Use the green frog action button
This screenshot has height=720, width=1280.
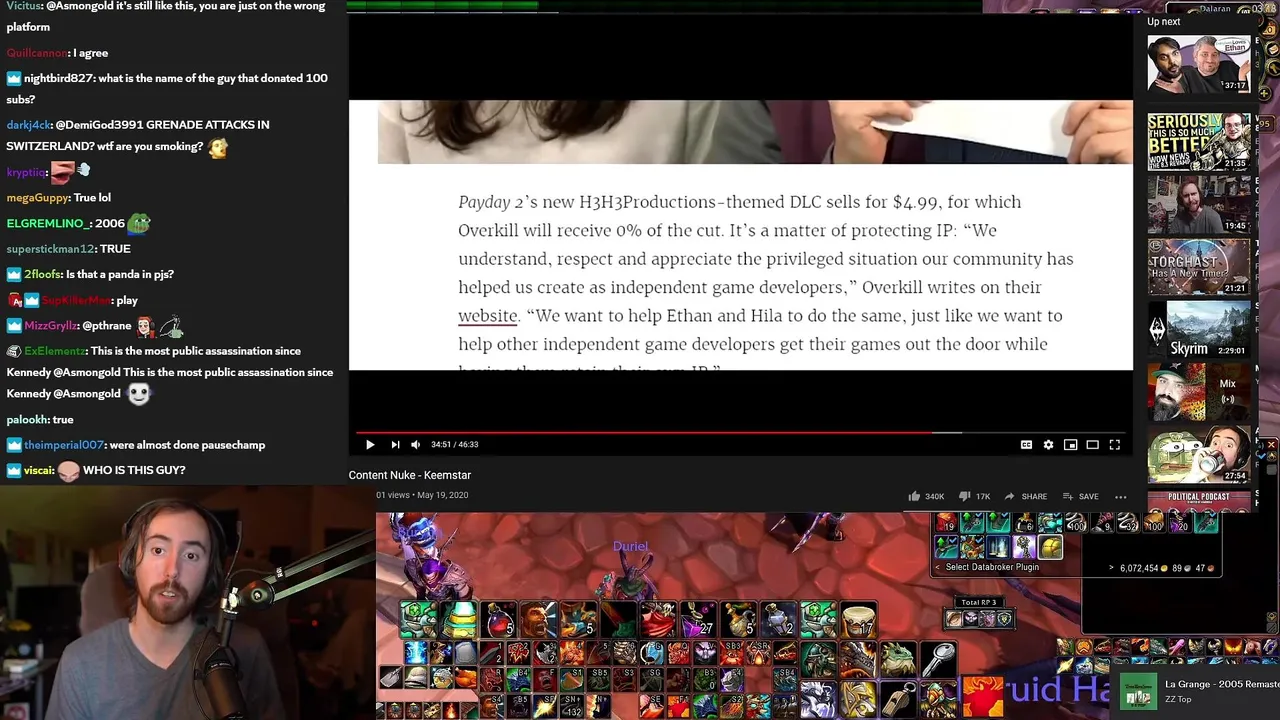[x=898, y=659]
